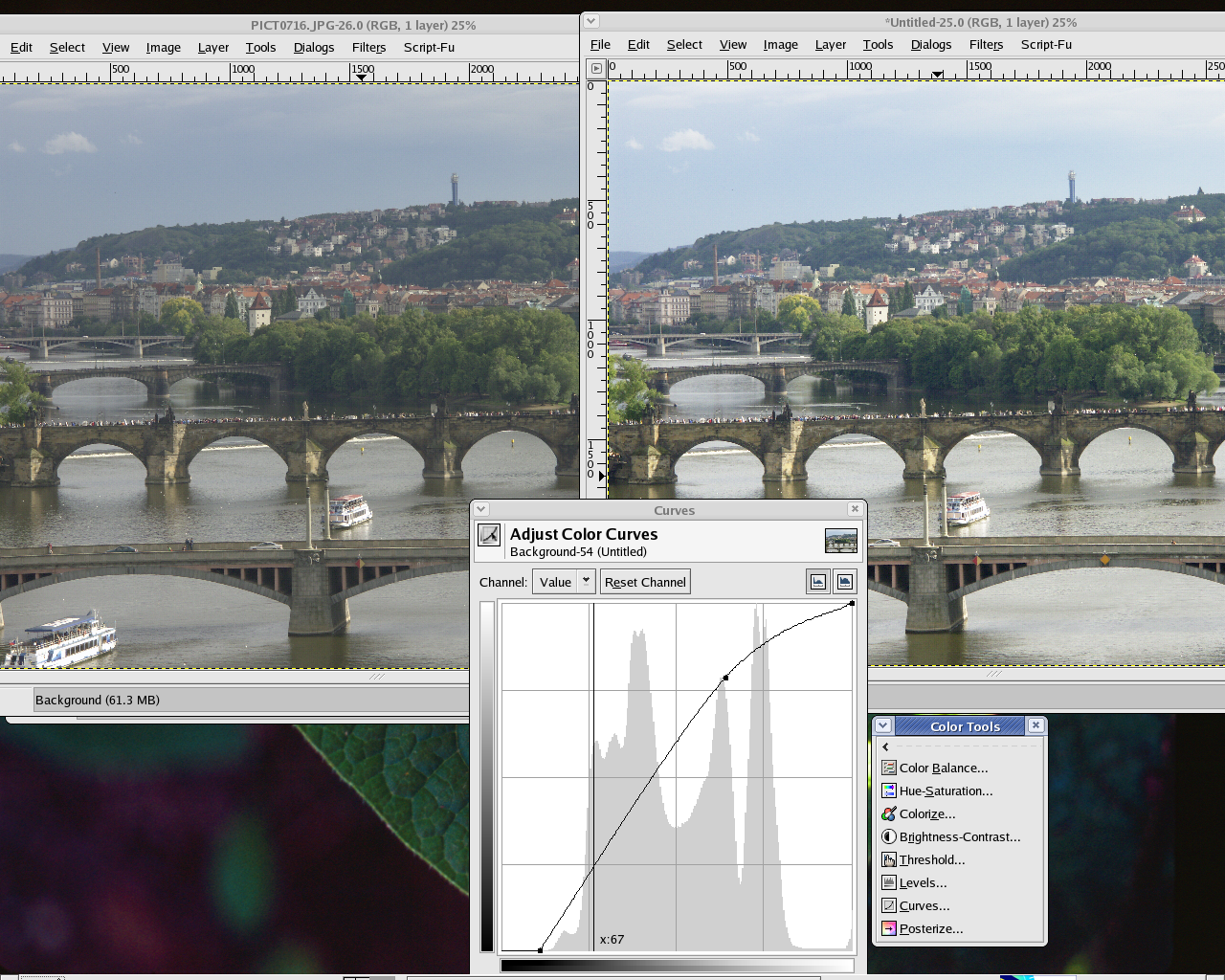1225x980 pixels.
Task: Open Levels tool
Action: 923,882
